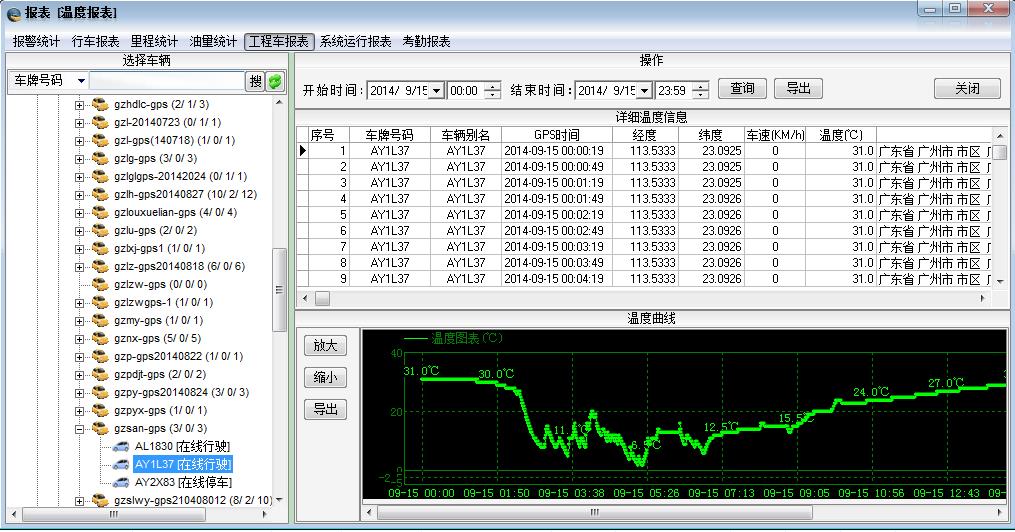Click the gzsan-gps folder icon
Screen dimensions: 1015x532
[x=100, y=428]
